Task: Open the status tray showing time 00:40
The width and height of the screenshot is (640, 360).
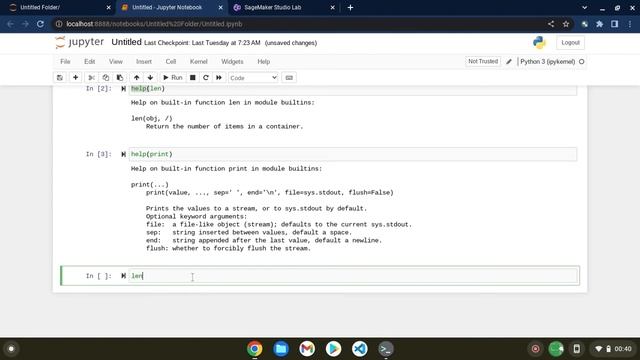Action: click(x=614, y=349)
